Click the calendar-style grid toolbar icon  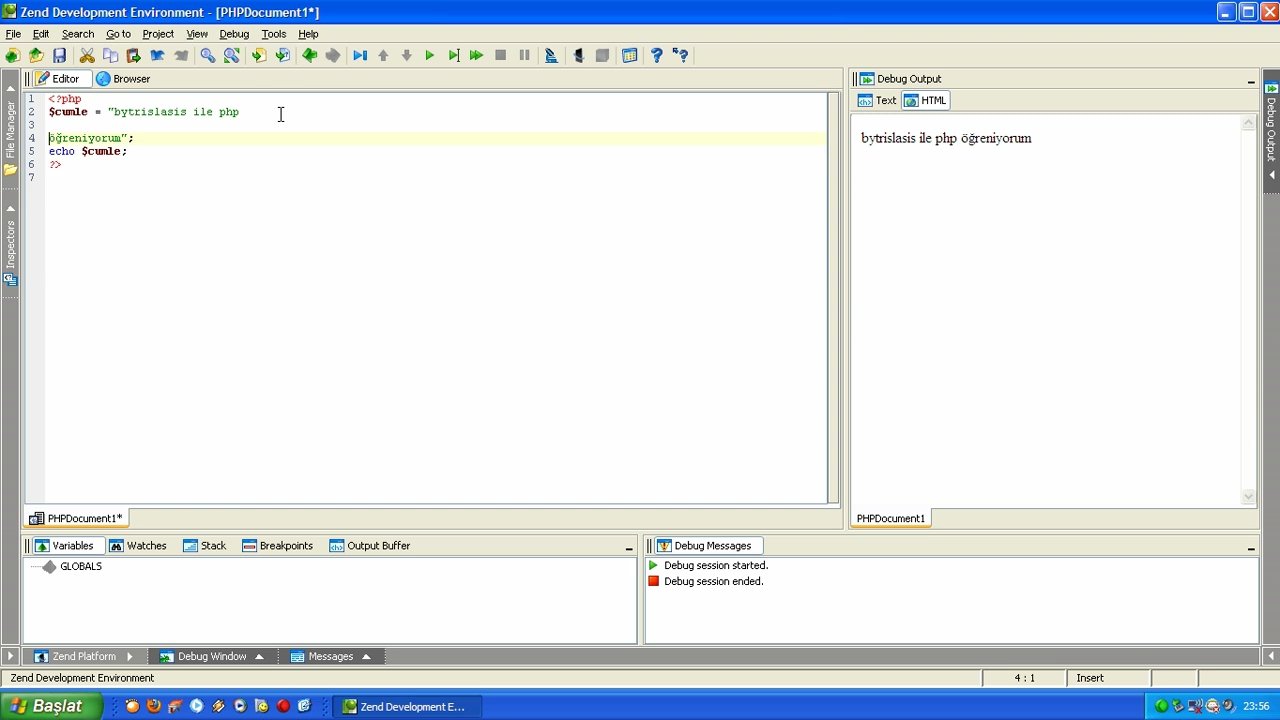point(630,56)
